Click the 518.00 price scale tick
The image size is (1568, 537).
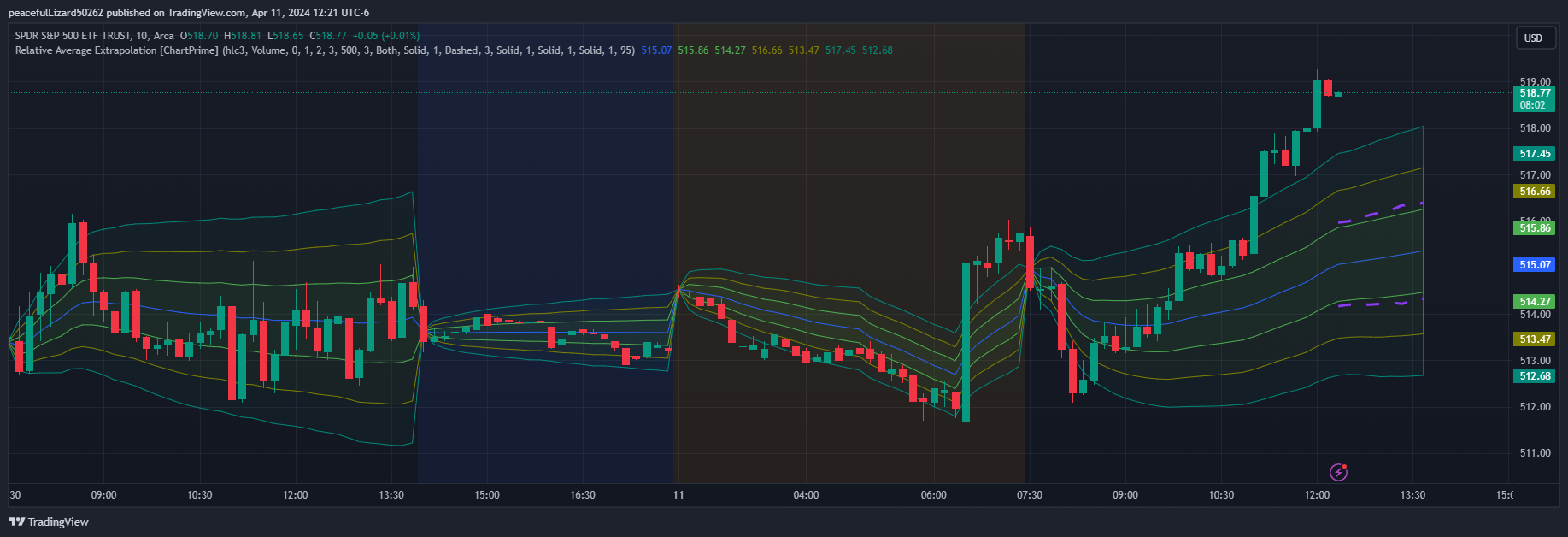(x=1535, y=128)
